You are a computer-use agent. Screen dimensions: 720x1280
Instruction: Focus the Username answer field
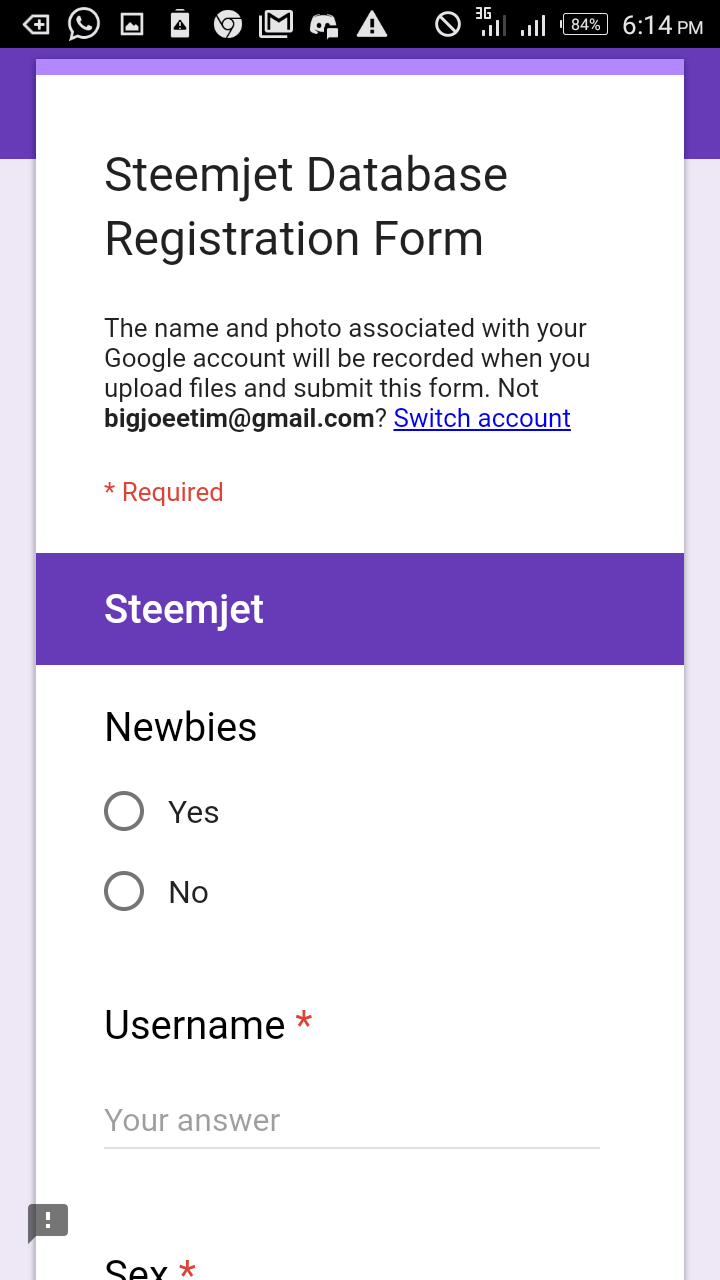352,1121
